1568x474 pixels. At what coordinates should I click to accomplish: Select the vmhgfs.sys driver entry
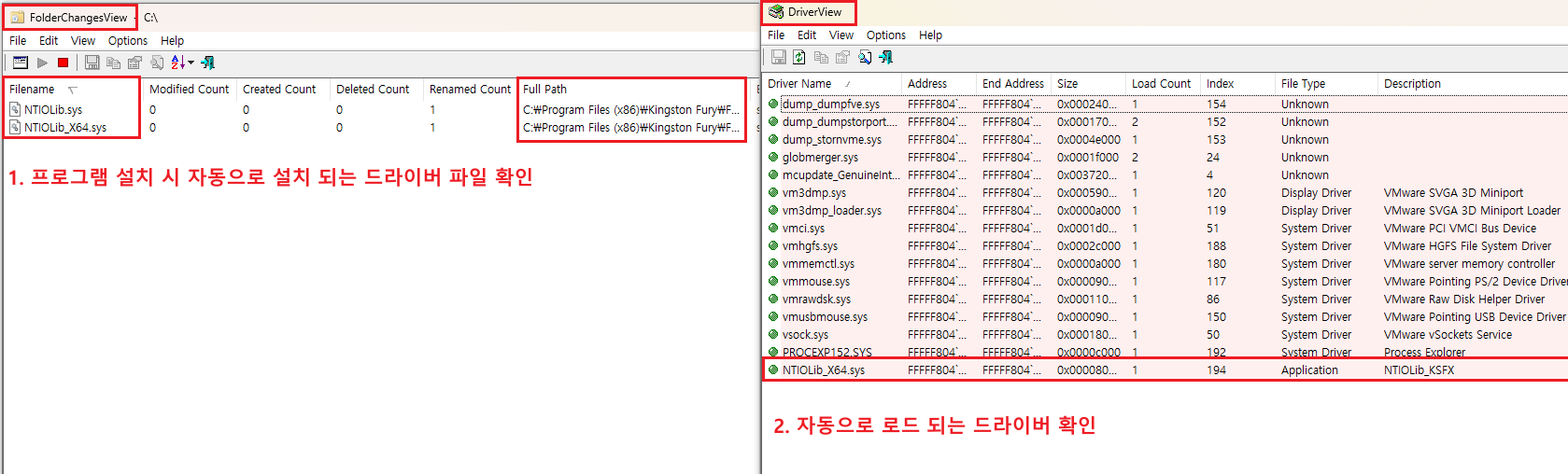click(x=810, y=246)
